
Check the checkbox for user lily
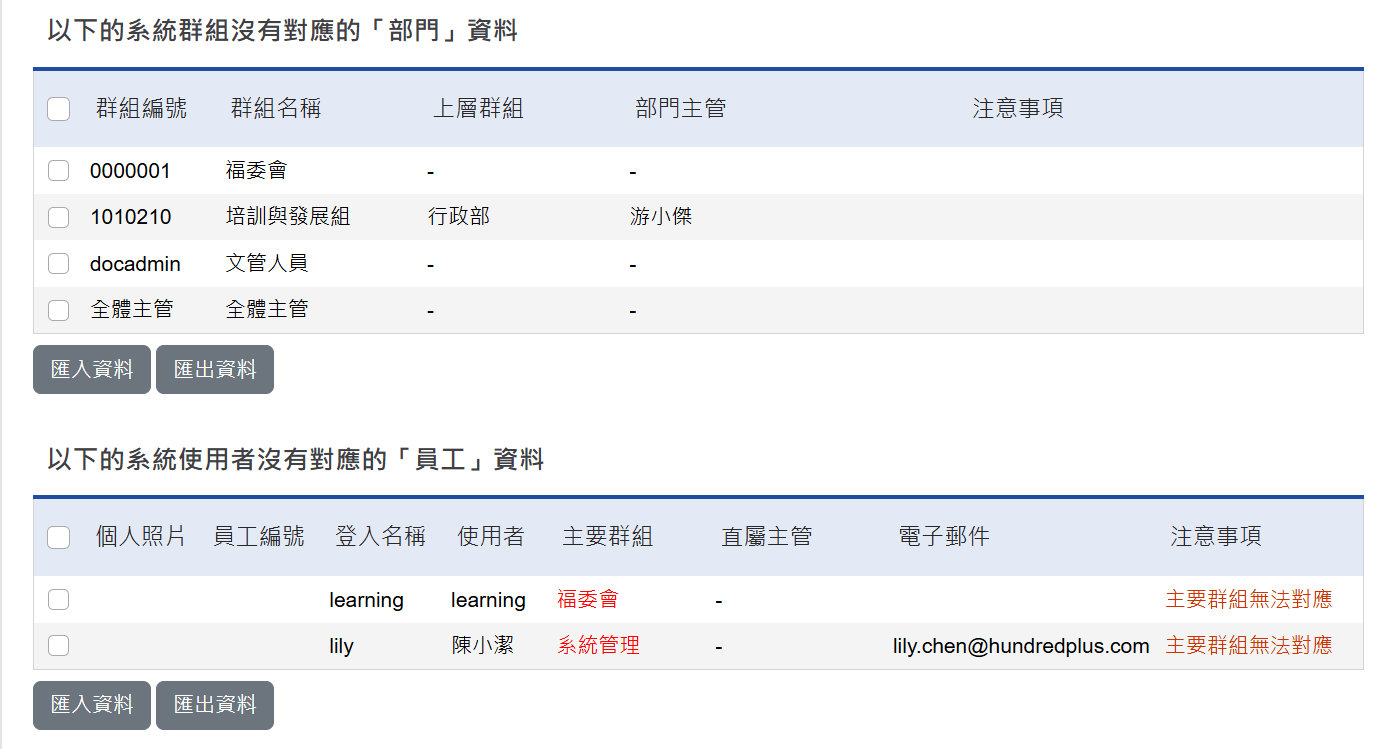[x=58, y=645]
